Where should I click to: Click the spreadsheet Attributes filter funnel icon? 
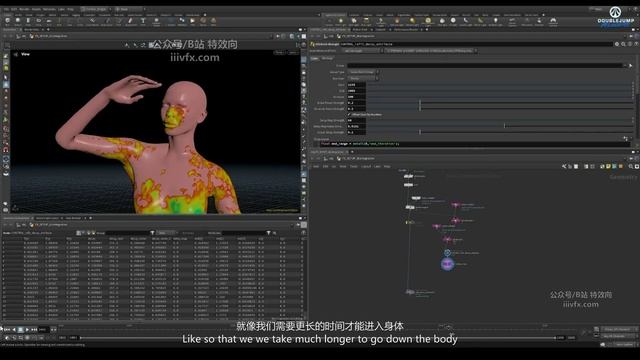point(268,233)
